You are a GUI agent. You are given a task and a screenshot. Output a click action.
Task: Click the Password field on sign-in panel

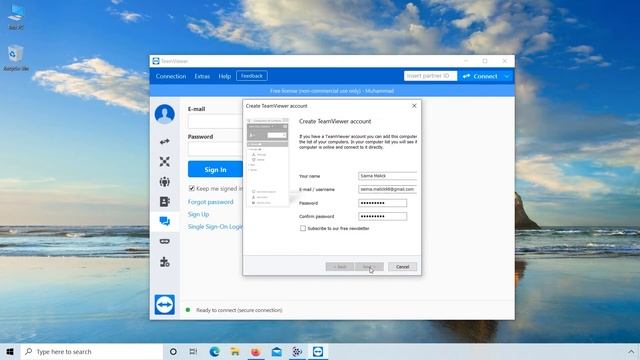pos(215,149)
